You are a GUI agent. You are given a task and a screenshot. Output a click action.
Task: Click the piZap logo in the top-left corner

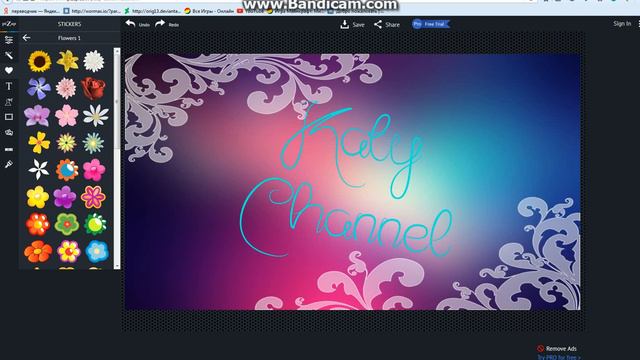pos(9,24)
